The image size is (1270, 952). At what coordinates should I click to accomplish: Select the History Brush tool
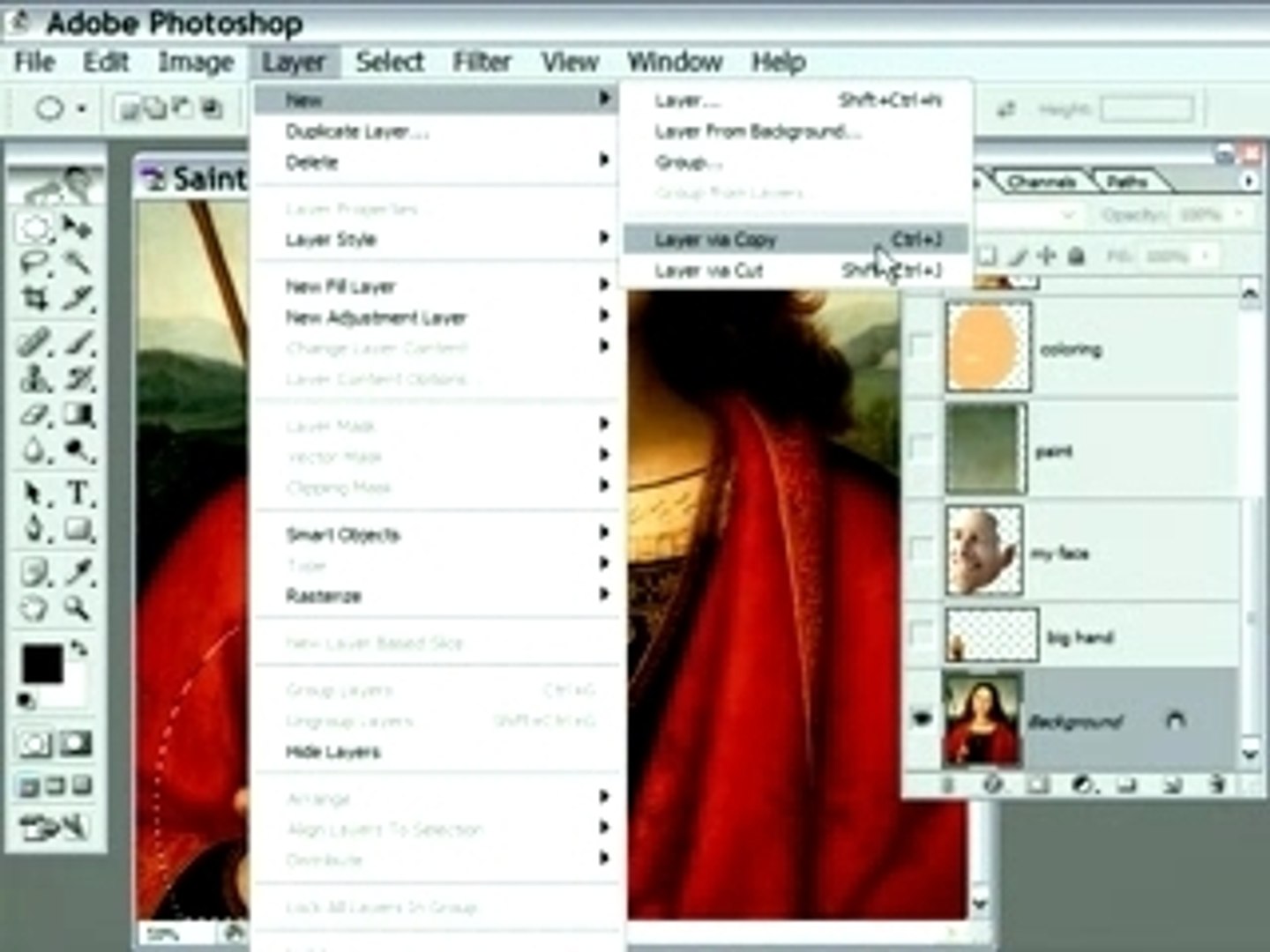[x=78, y=378]
